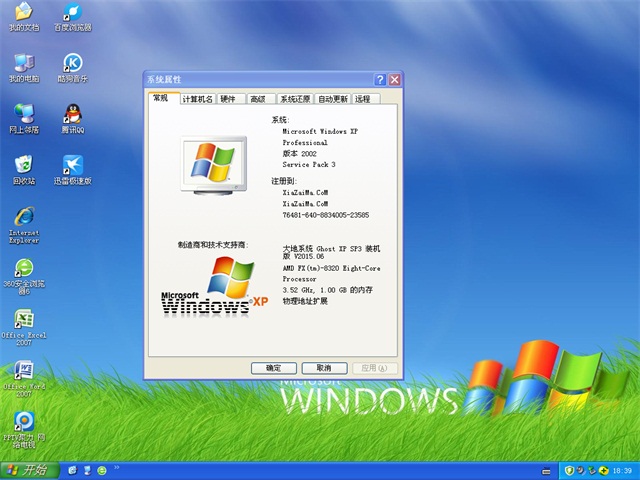Open Internet Explorer desktop icon
The height and width of the screenshot is (480, 640).
point(23,218)
